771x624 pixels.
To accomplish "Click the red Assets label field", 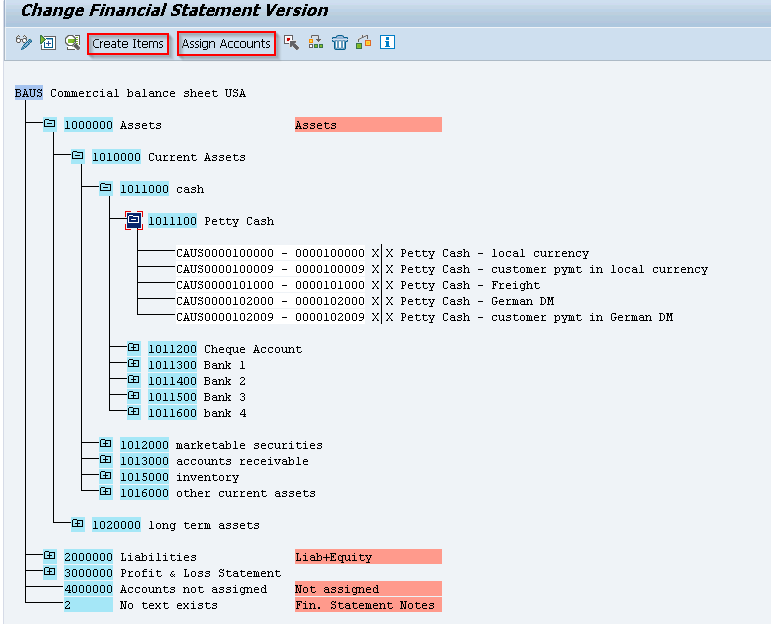I will tap(368, 125).
